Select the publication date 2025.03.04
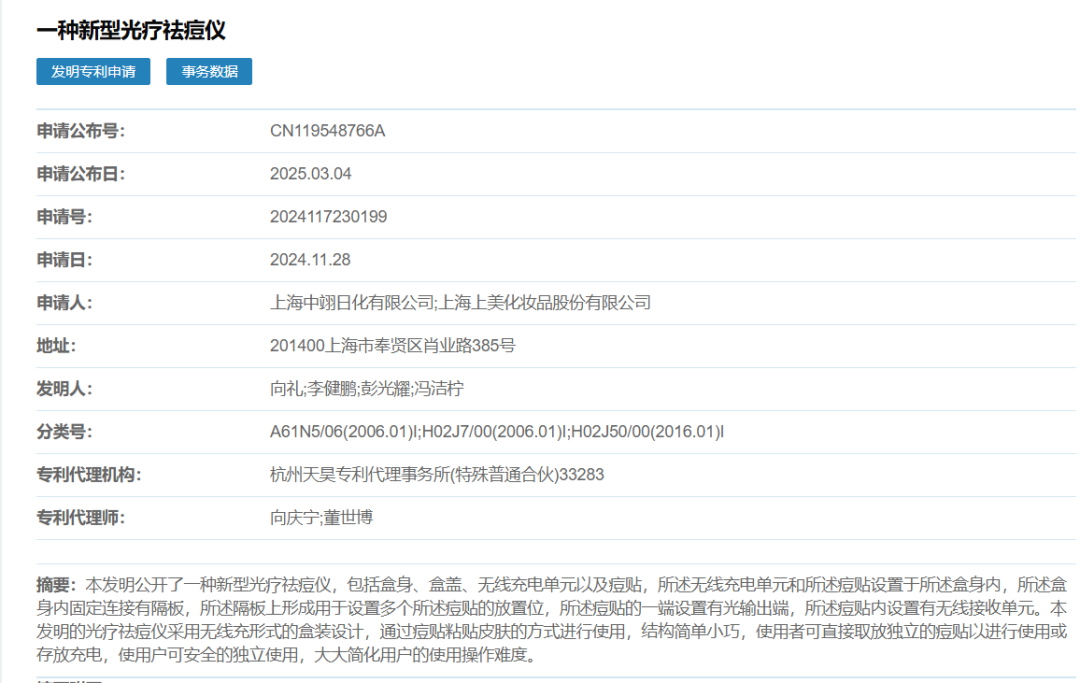 [311, 174]
